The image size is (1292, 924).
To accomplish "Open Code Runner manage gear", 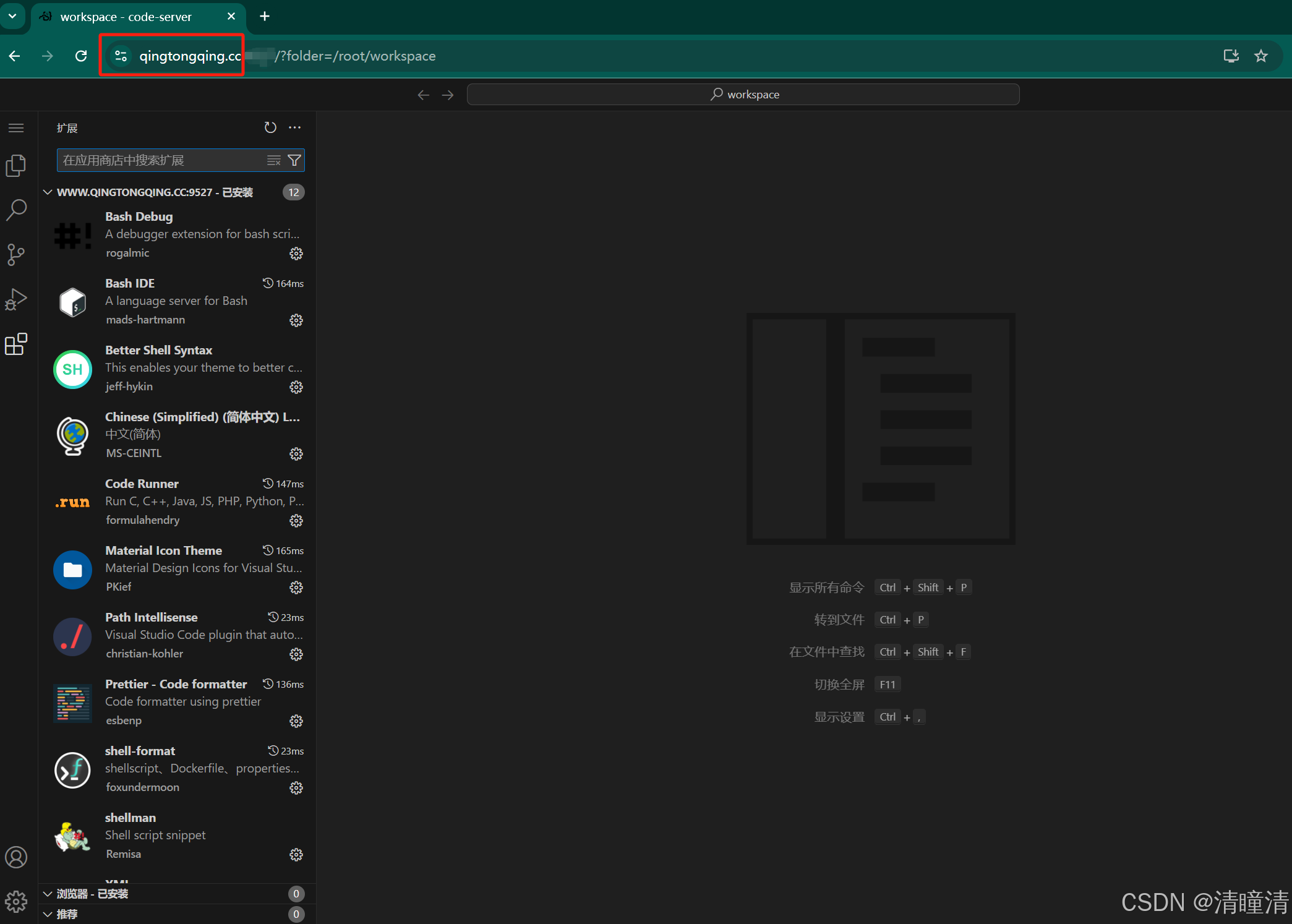I will 296,521.
